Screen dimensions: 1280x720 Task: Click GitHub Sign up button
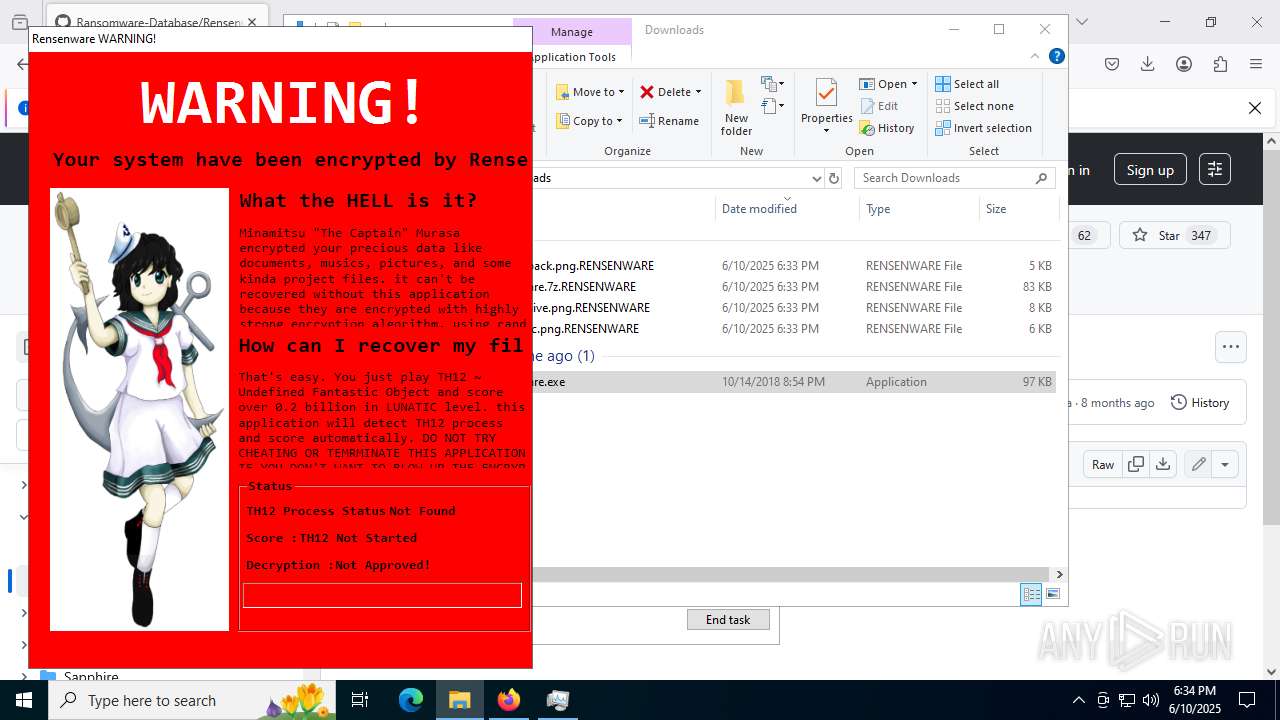click(x=1150, y=170)
